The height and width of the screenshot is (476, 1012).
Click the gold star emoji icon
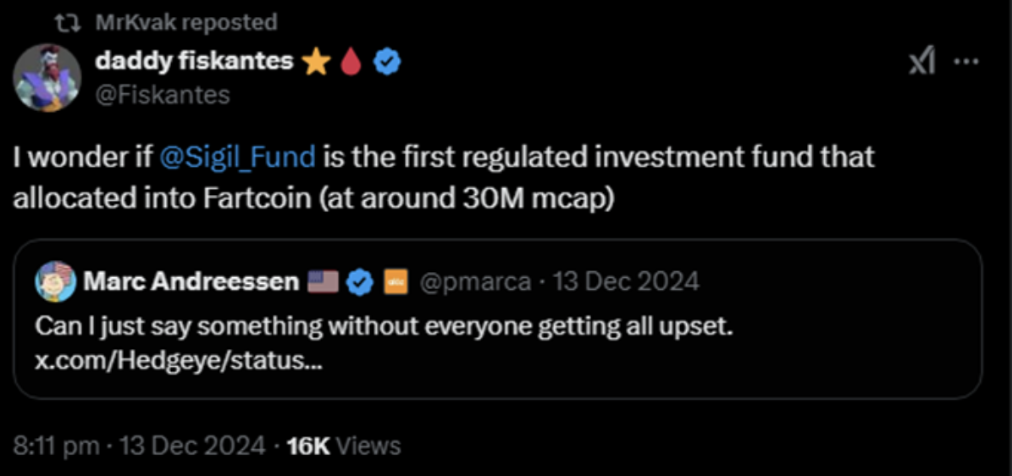(316, 62)
